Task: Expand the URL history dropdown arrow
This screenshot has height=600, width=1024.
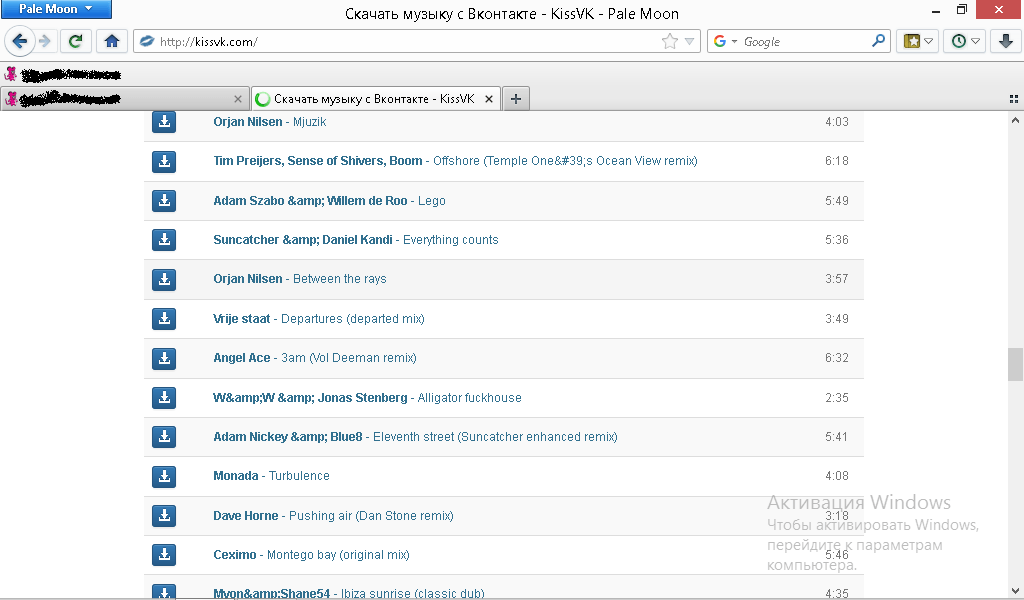Action: pyautogui.click(x=689, y=41)
